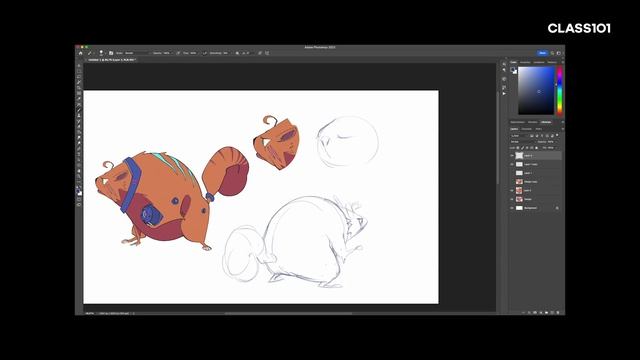Expand the status bar info arrow
This screenshot has width=640, height=360.
click(133, 313)
